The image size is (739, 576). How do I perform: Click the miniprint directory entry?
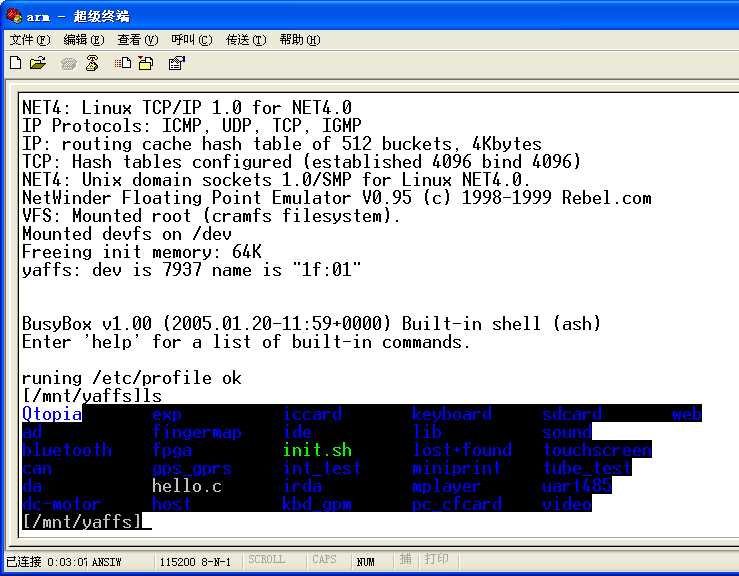(x=457, y=468)
